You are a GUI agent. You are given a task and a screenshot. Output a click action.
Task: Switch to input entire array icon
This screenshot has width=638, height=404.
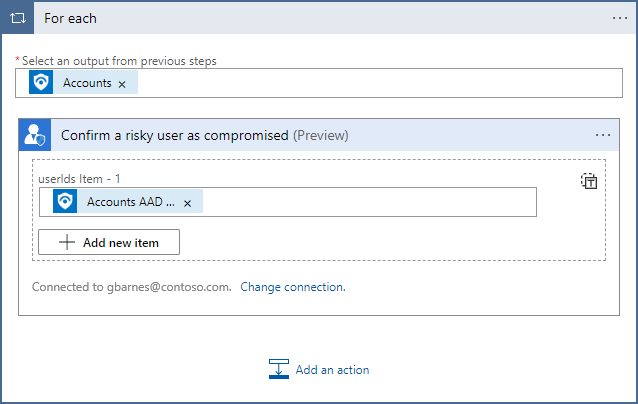click(589, 181)
